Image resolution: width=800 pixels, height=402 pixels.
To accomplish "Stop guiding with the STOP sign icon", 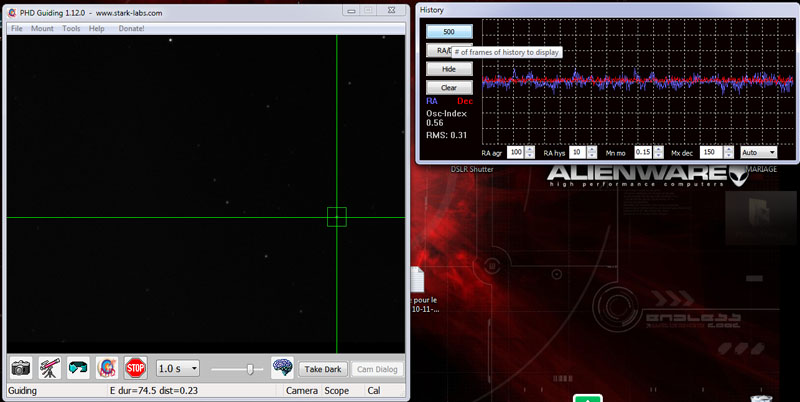I will (x=135, y=368).
